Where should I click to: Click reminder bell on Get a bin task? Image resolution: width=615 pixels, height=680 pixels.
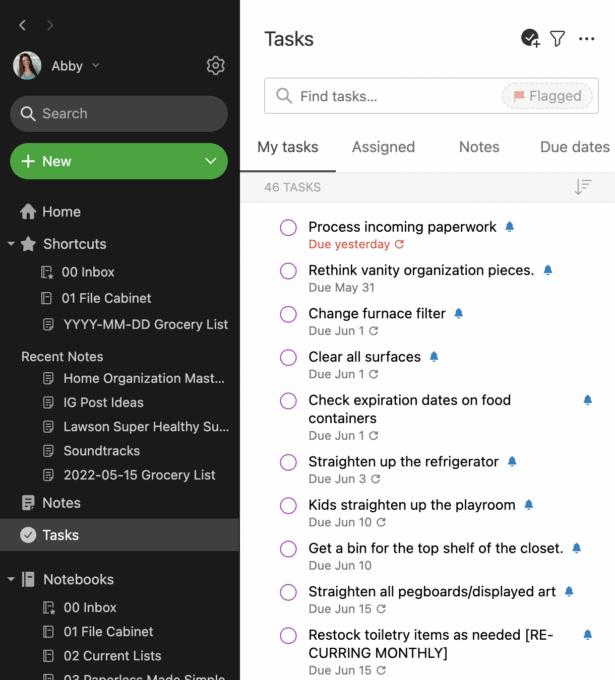(576, 548)
